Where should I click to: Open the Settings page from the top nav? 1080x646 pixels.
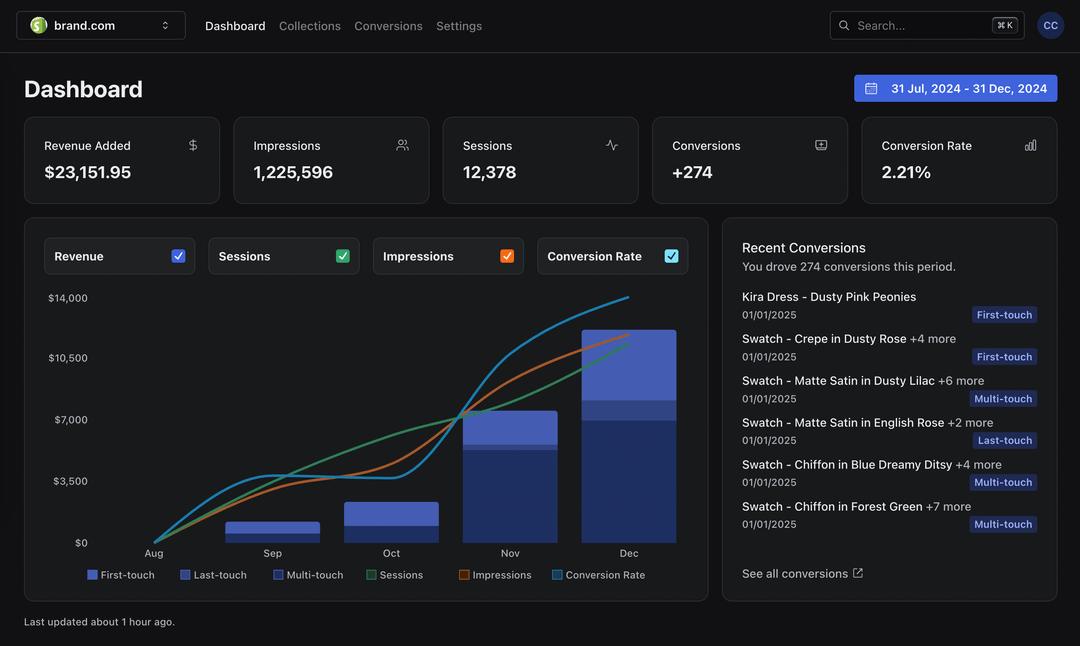point(459,26)
